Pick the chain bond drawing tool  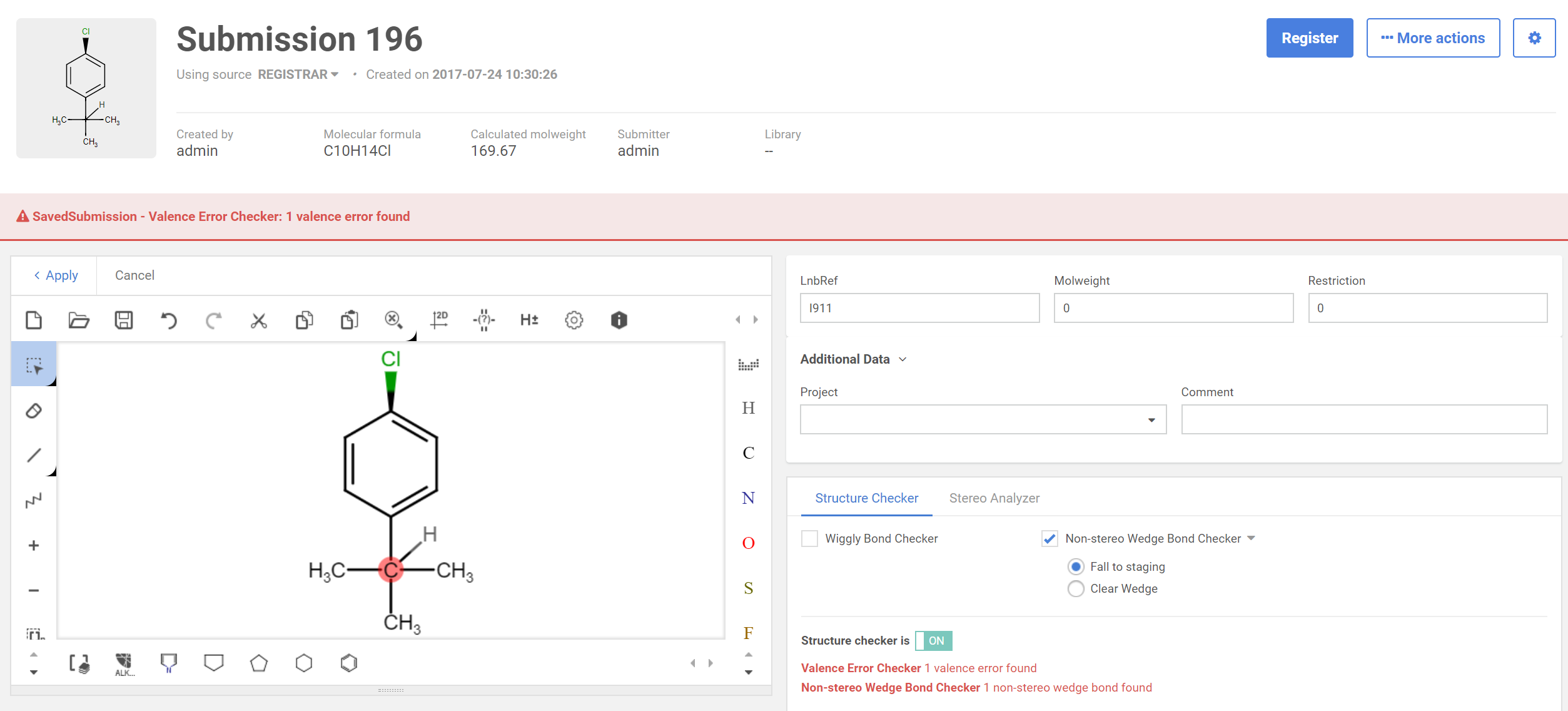[34, 500]
